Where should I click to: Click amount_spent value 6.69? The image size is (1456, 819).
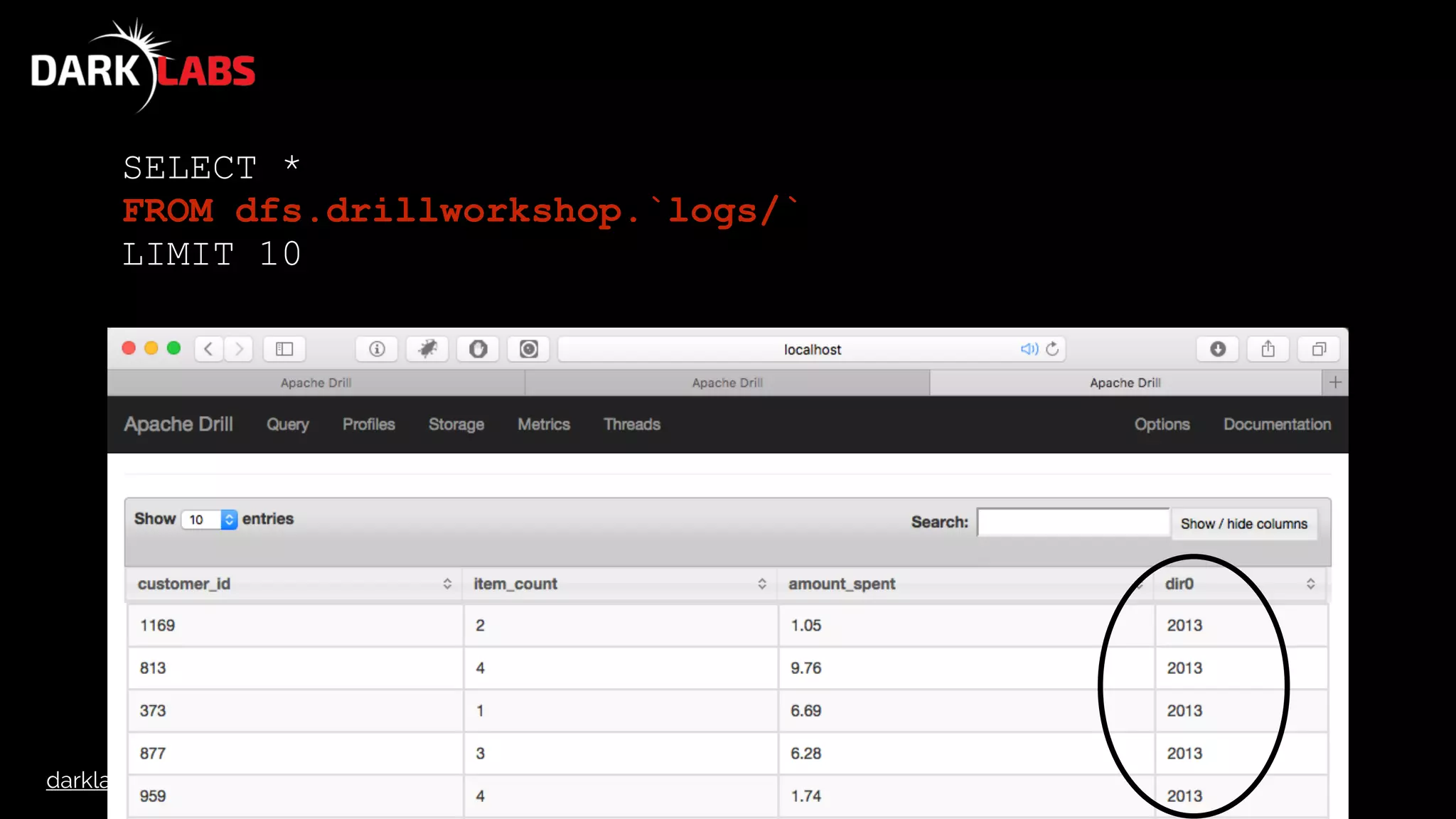[806, 711]
